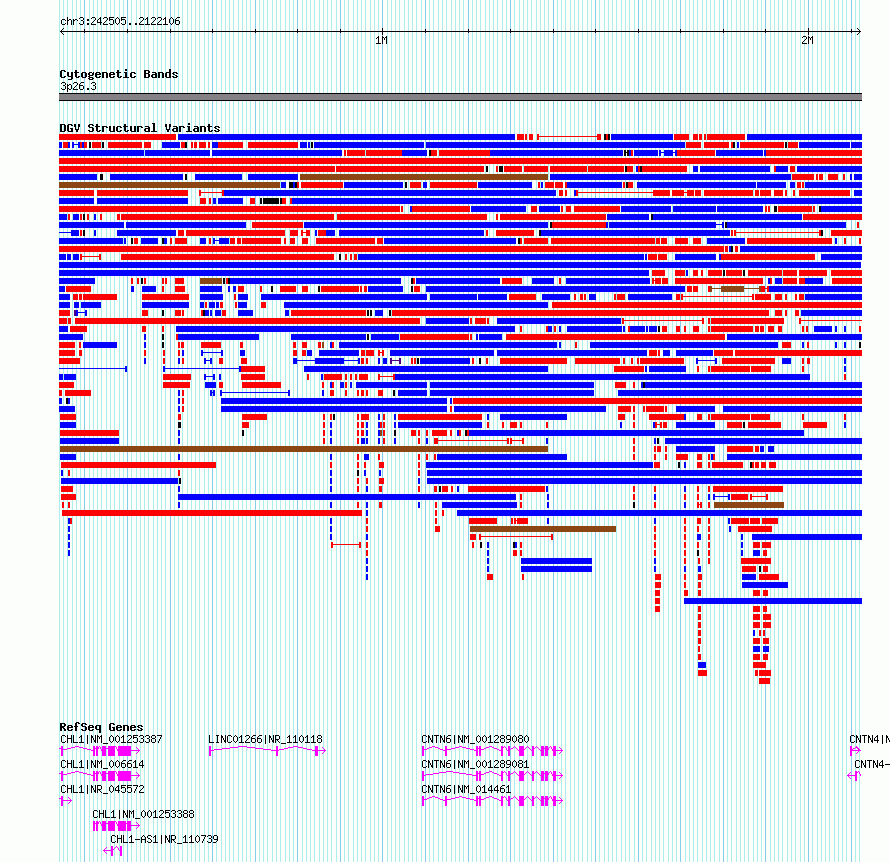
Task: Open the Cytogenetic Bands track title
Action: 119,74
